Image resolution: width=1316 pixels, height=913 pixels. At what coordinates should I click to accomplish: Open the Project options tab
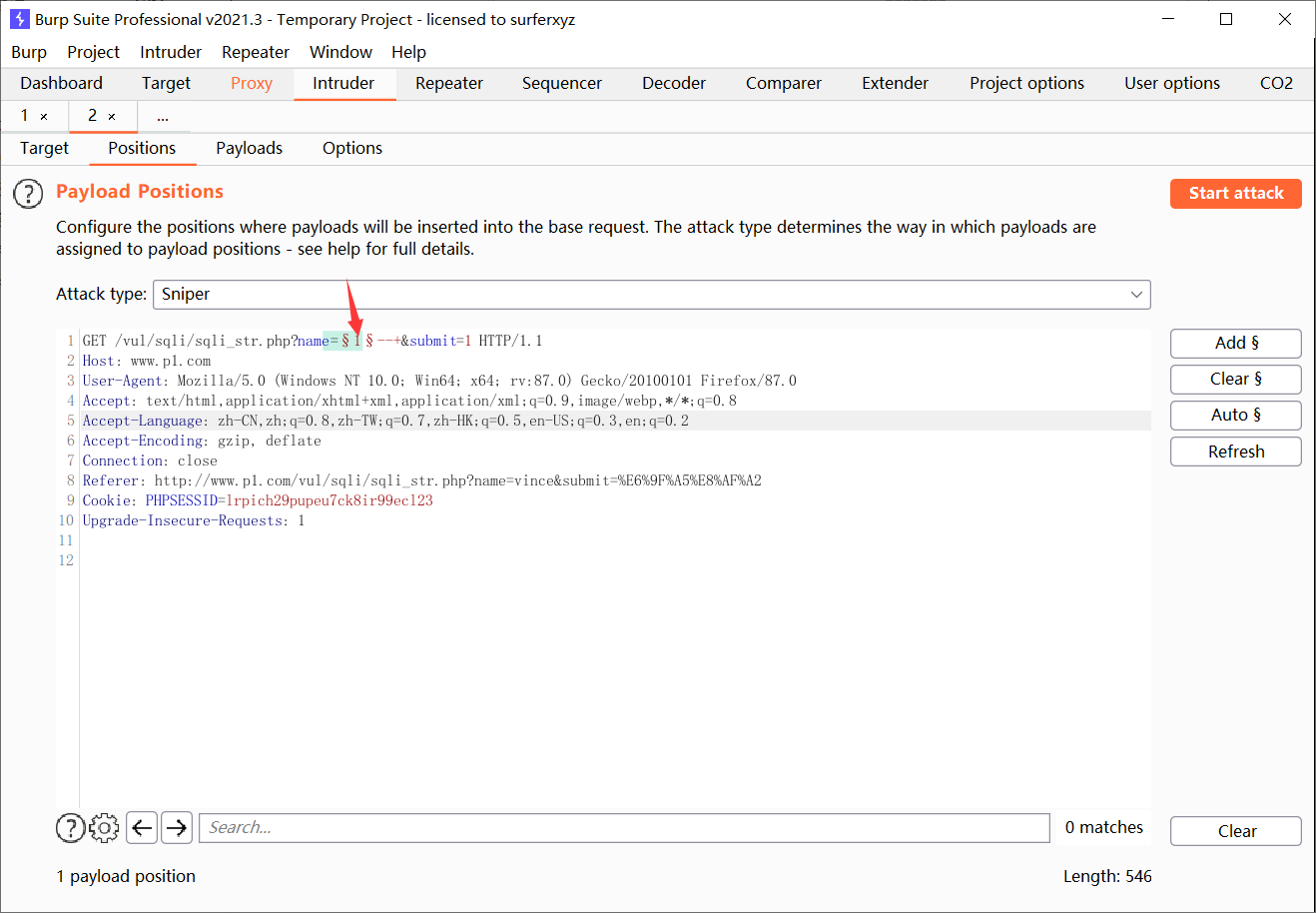point(1026,83)
